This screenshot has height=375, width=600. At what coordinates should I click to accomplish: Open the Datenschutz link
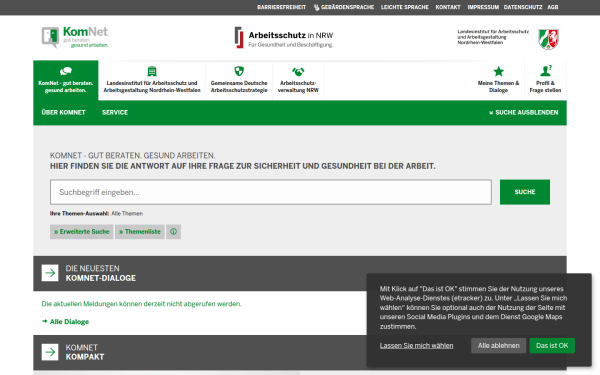523,7
